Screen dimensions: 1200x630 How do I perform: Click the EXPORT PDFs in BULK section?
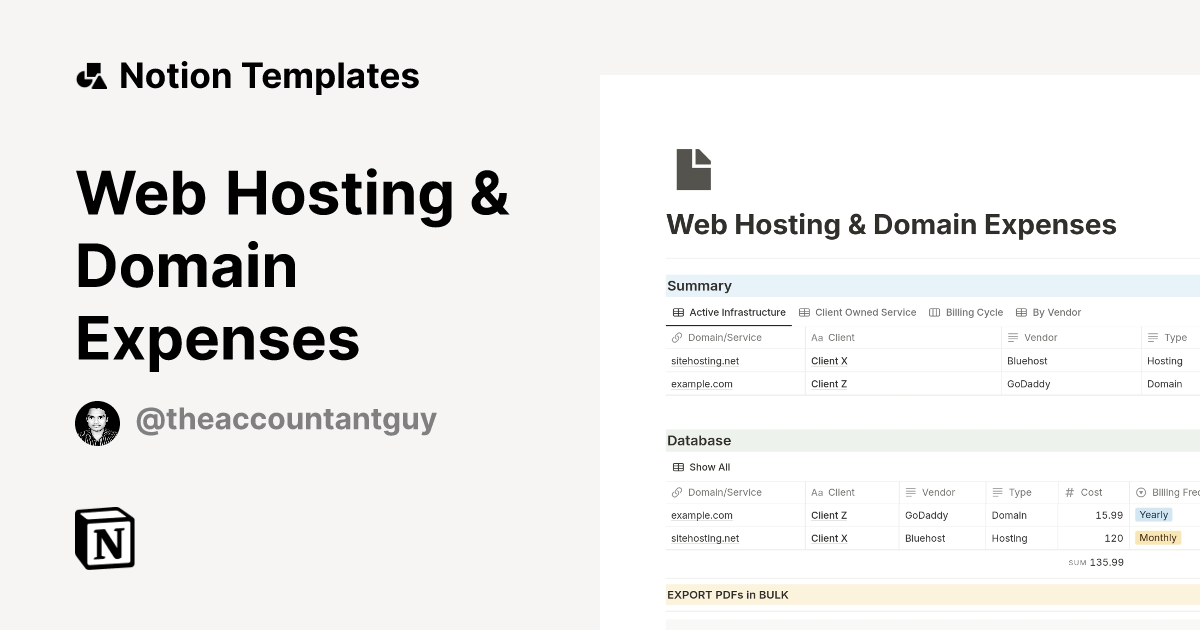[727, 594]
